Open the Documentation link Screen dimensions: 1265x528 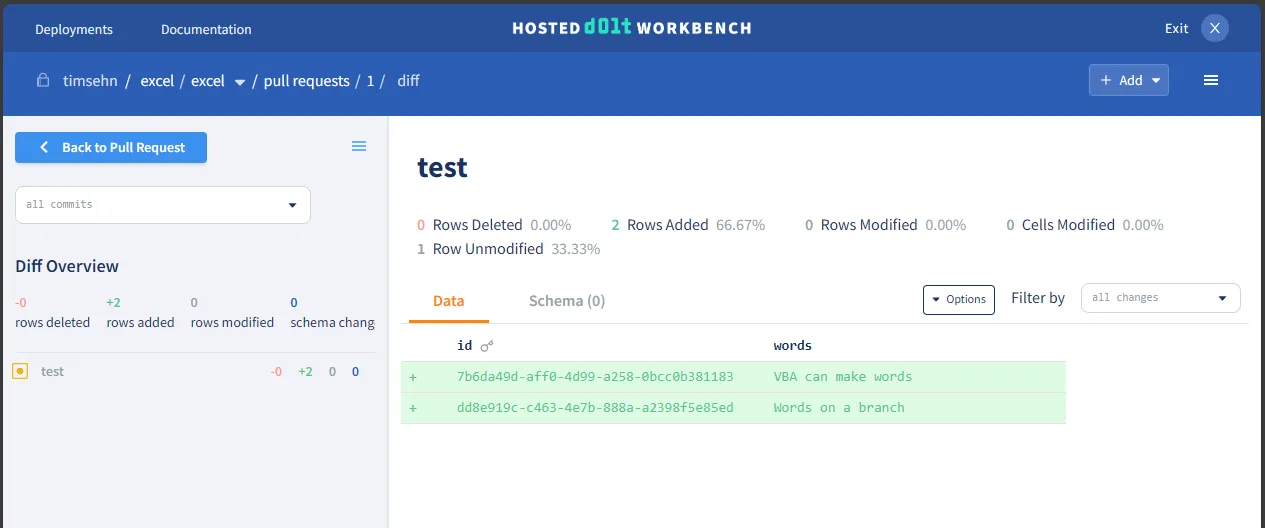[206, 29]
